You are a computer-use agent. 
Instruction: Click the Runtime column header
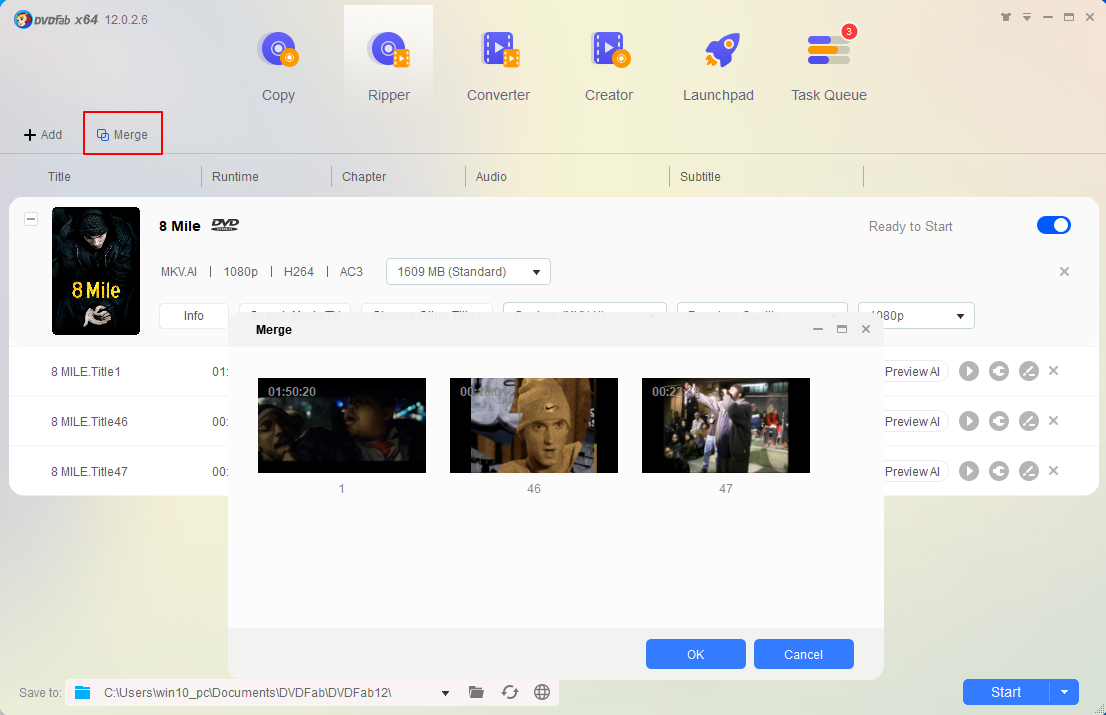click(235, 176)
